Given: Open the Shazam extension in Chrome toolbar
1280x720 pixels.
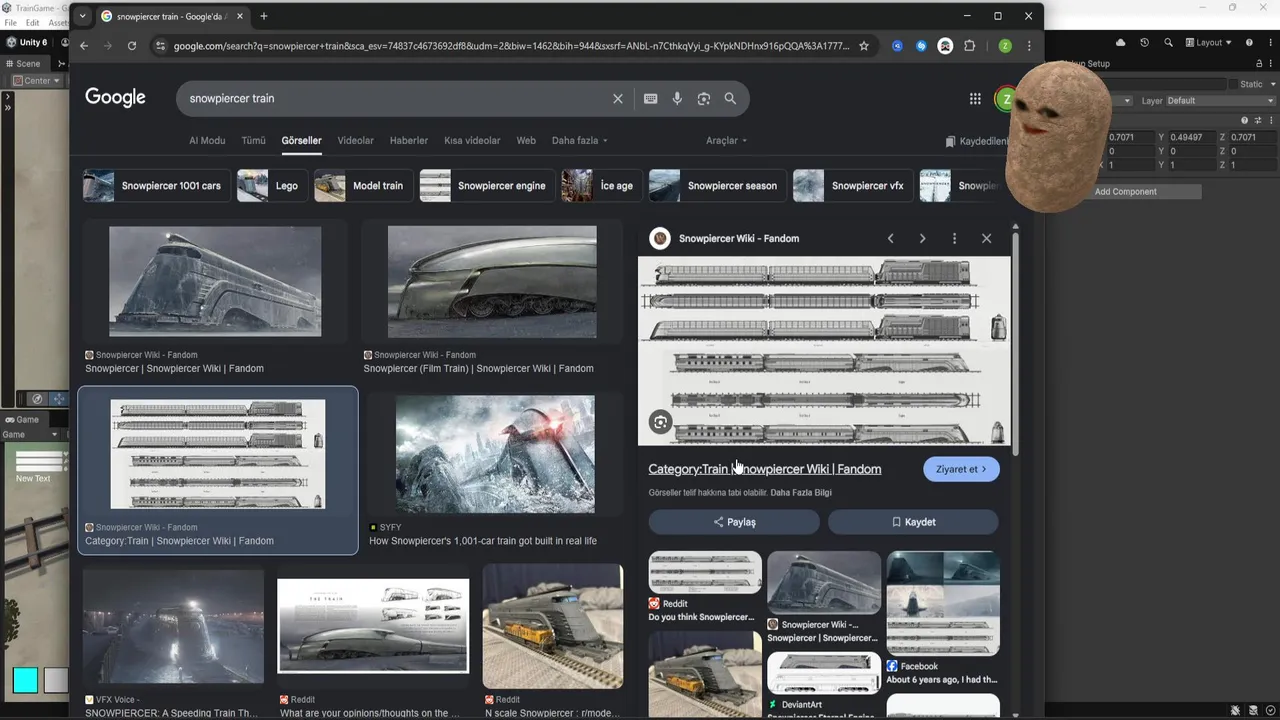Looking at the screenshot, I should [921, 46].
